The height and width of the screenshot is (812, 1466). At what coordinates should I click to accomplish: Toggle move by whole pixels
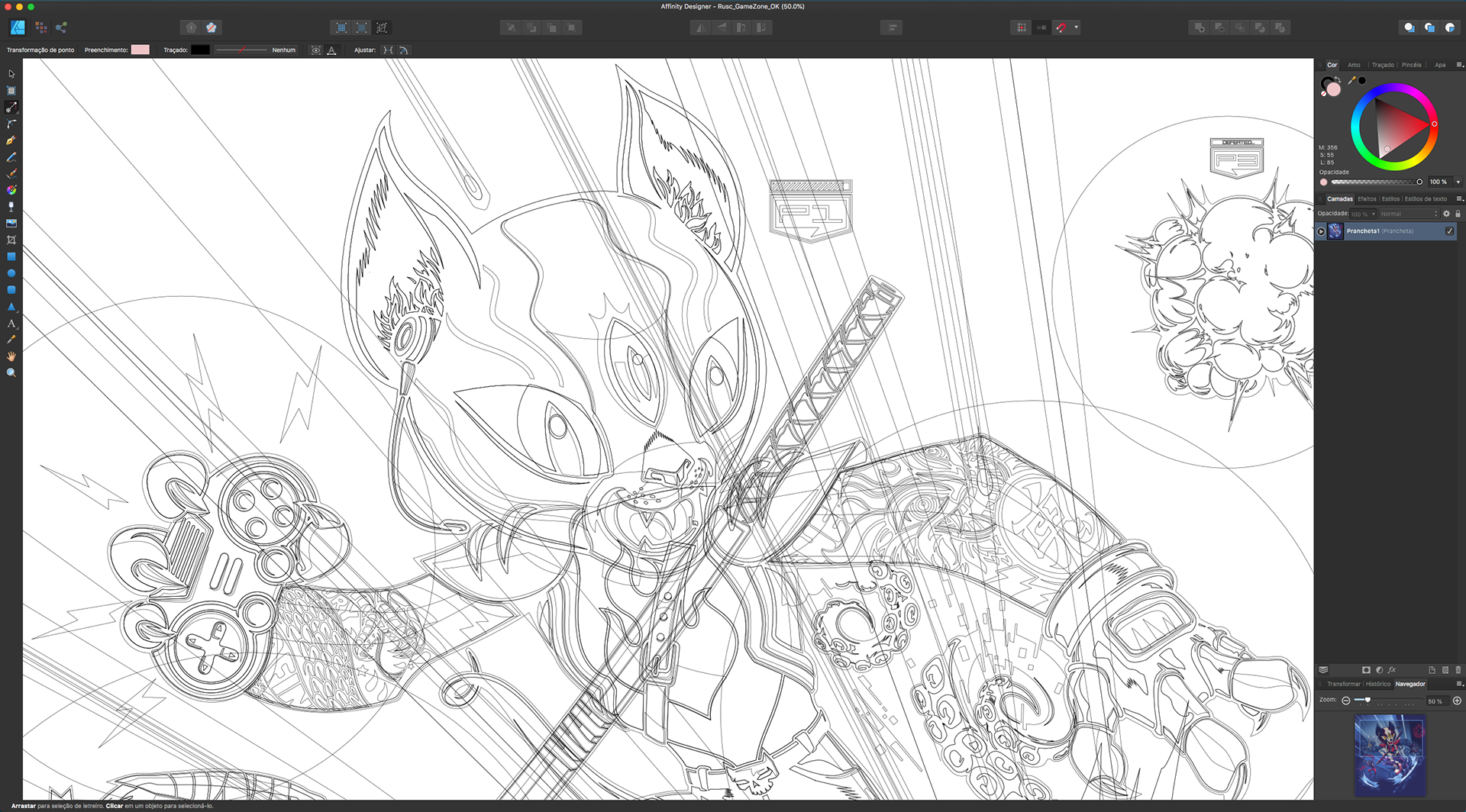click(1041, 27)
